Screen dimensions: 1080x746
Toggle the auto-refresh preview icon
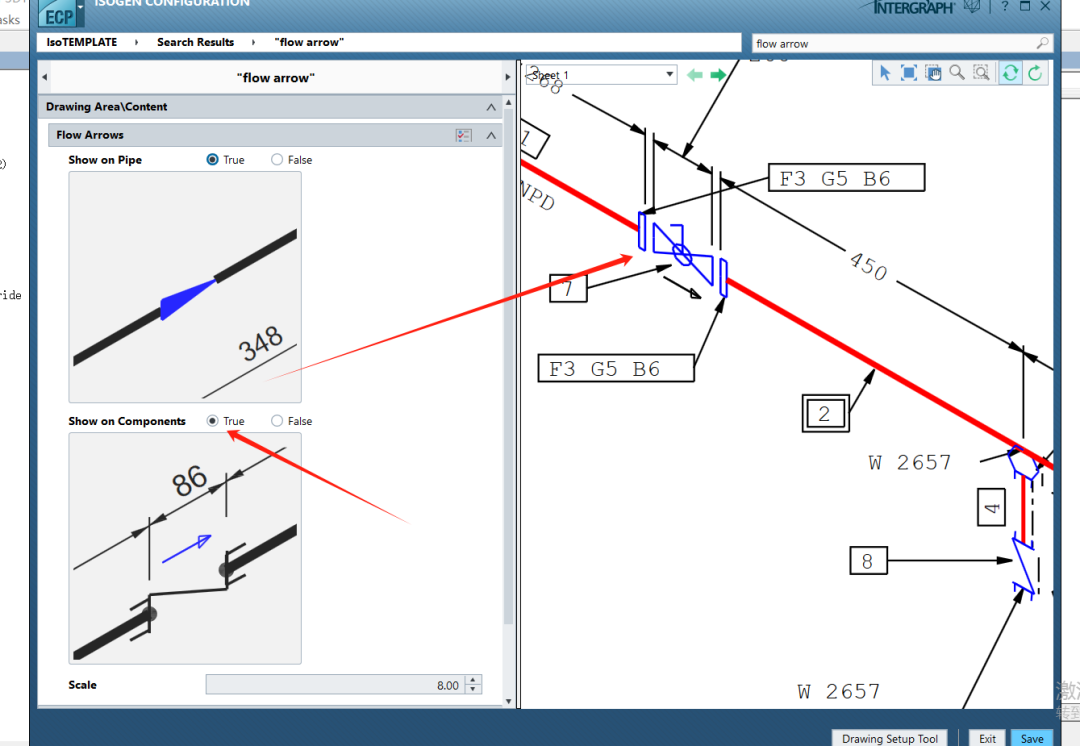(1010, 73)
